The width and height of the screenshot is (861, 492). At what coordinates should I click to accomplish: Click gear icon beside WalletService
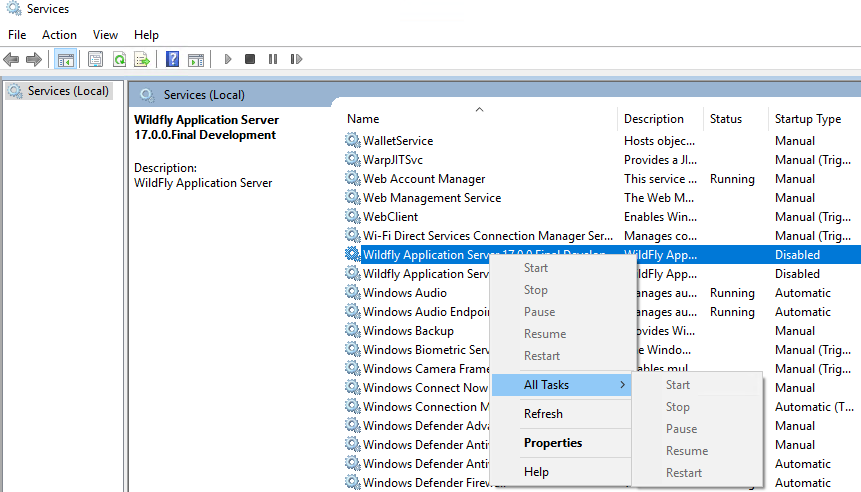click(x=353, y=140)
